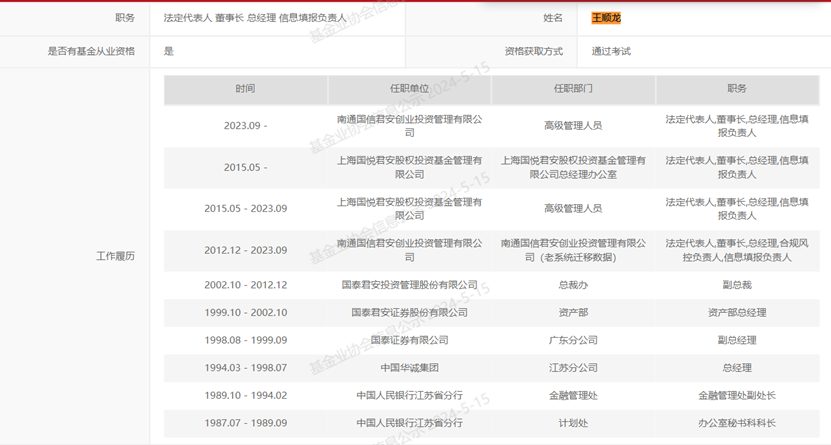Click the 1994.03 - 1998.07 date cell
The width and height of the screenshot is (831, 445).
click(x=245, y=368)
